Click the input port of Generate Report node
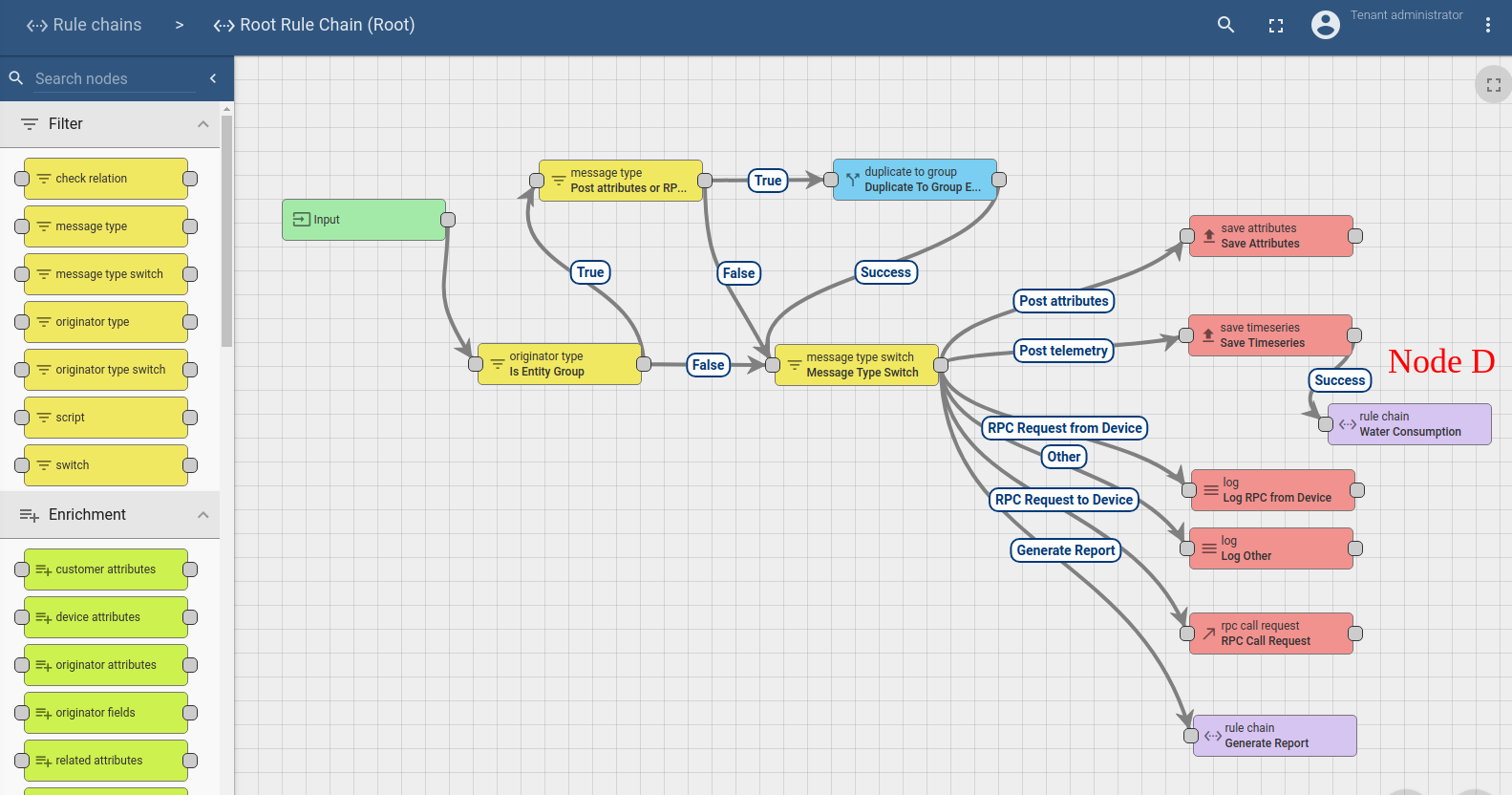Image resolution: width=1512 pixels, height=795 pixels. tap(1191, 736)
